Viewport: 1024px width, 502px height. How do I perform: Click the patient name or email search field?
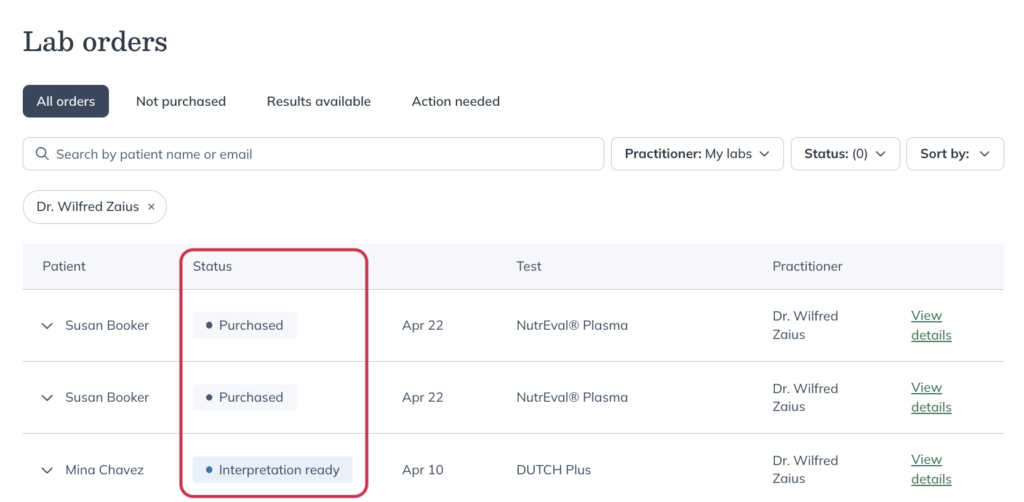tap(313, 154)
